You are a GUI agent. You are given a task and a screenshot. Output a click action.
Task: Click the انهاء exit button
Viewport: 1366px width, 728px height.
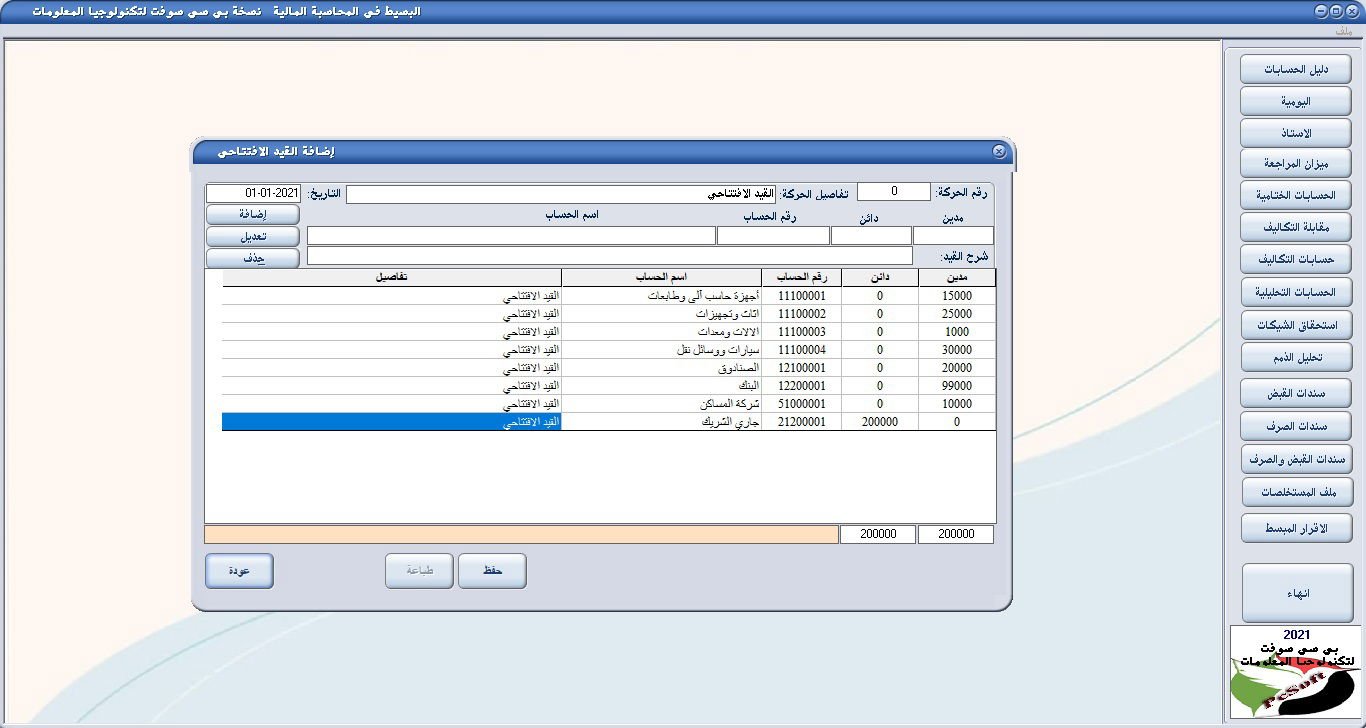pos(1296,593)
